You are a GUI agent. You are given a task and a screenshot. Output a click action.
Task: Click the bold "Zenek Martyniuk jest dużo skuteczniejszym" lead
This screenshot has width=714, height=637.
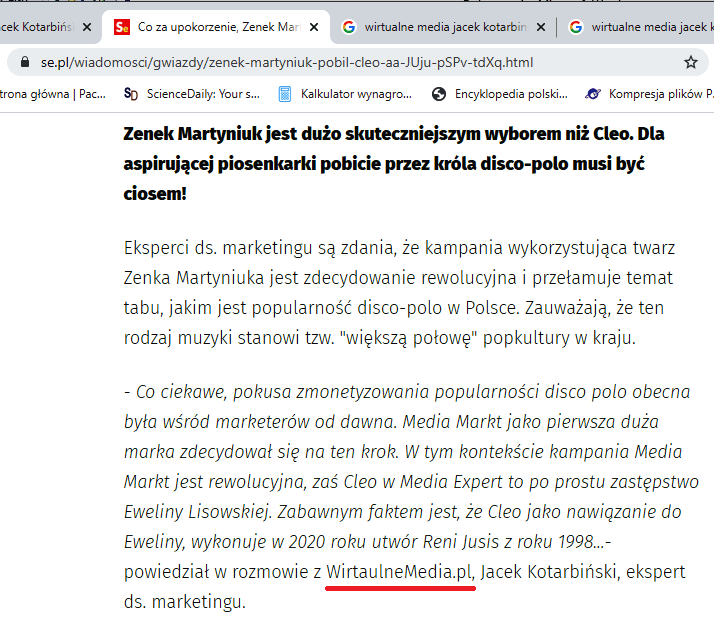[x=394, y=163]
